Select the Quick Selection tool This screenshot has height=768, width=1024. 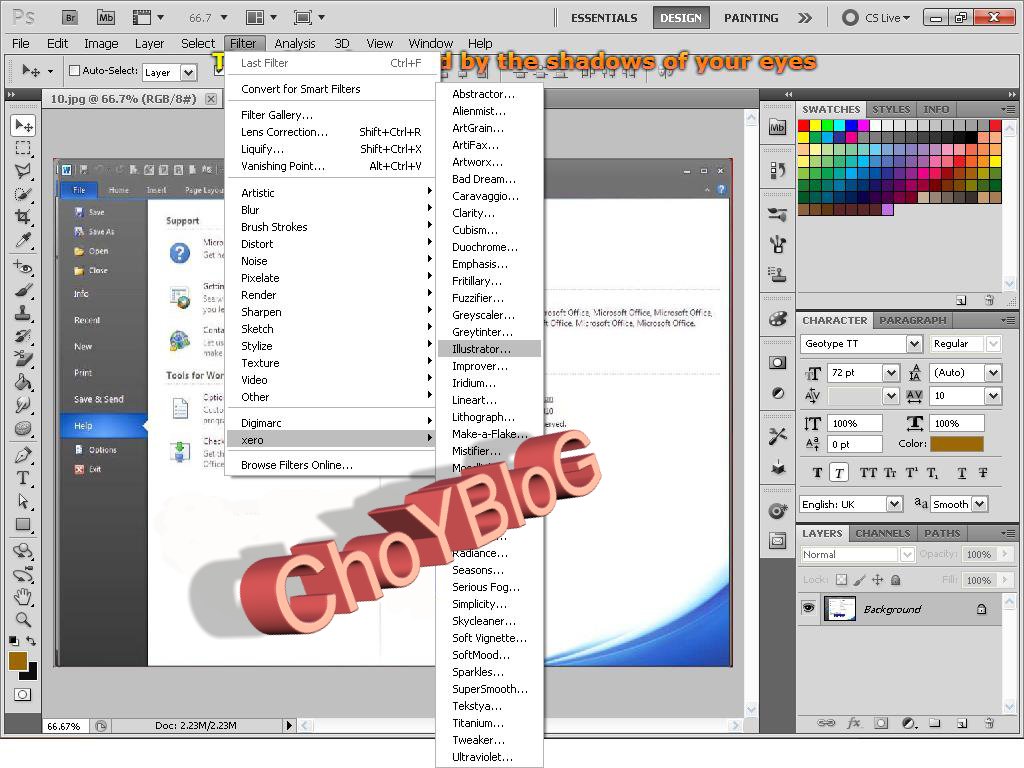(23, 194)
